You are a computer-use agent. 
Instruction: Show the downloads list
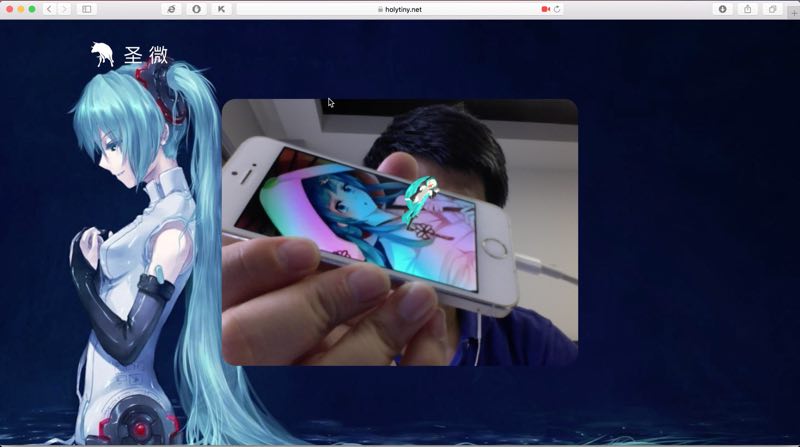(722, 9)
